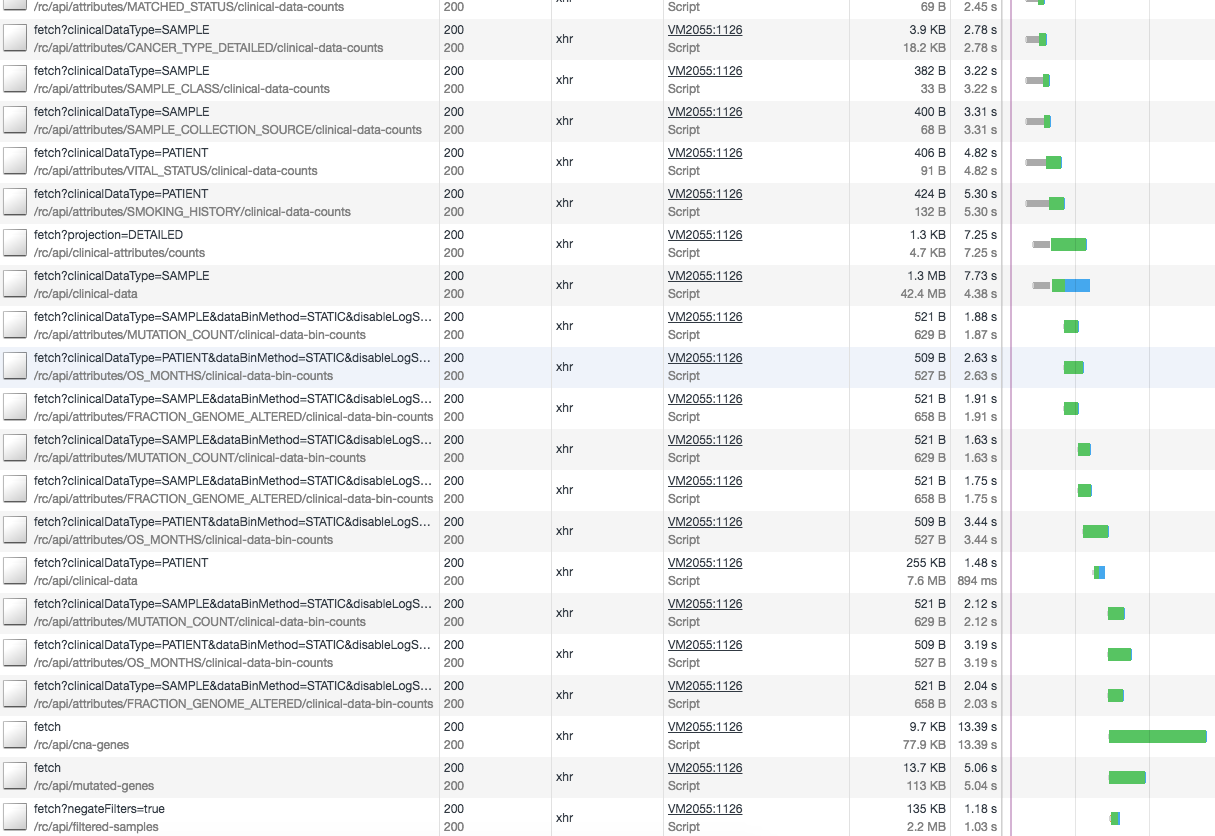
Task: Click the file icon of the 1.91 s FRACTION_GENOME_ALTERED request
Action: click(x=15, y=408)
